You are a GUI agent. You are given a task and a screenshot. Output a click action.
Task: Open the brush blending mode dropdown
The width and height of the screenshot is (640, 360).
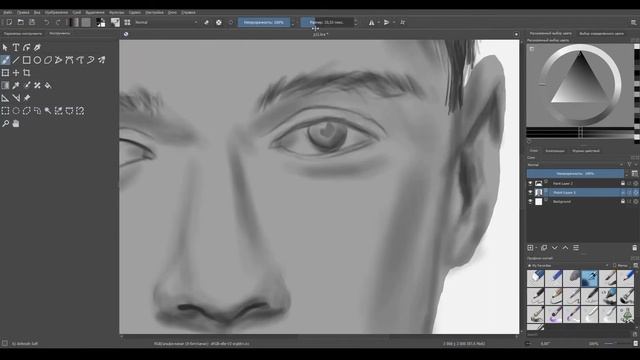coord(166,22)
